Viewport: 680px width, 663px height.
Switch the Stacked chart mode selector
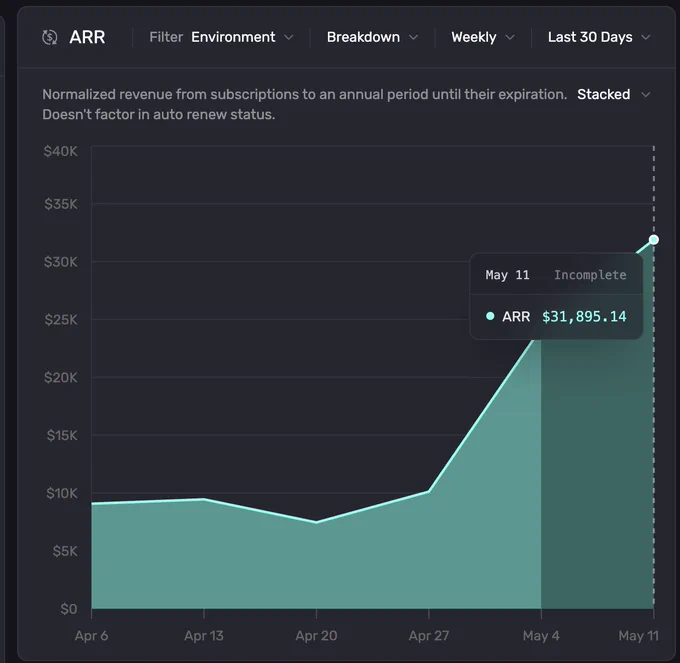[x=614, y=95]
